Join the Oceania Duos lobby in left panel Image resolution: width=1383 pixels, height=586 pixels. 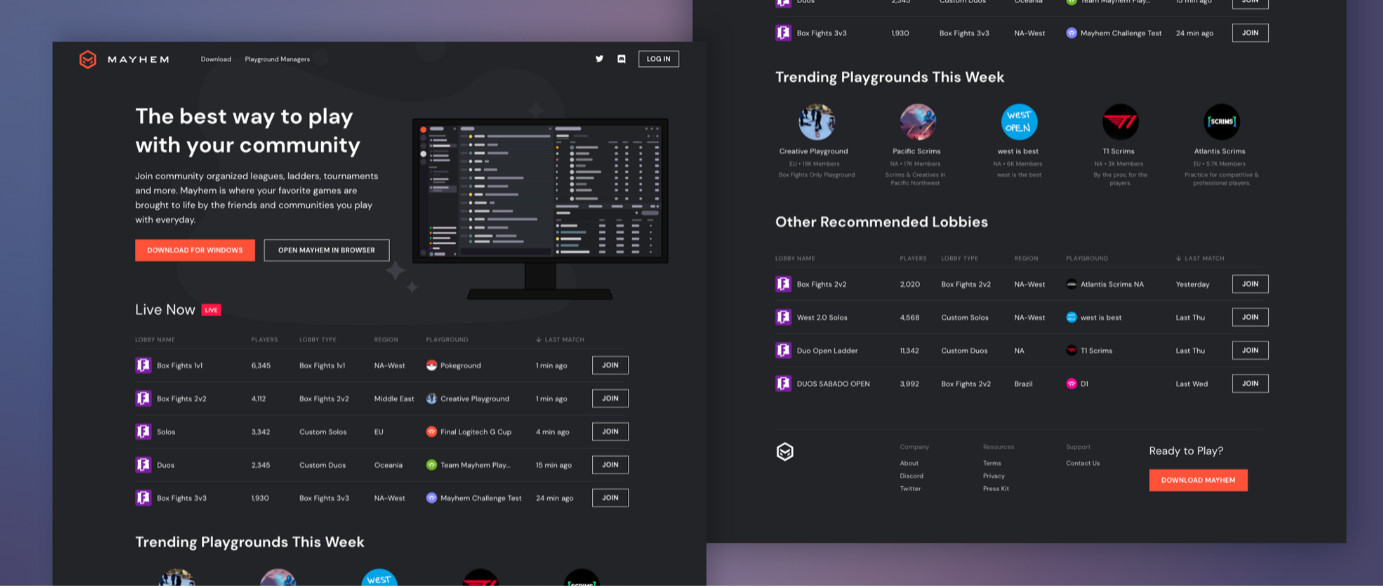tap(610, 465)
